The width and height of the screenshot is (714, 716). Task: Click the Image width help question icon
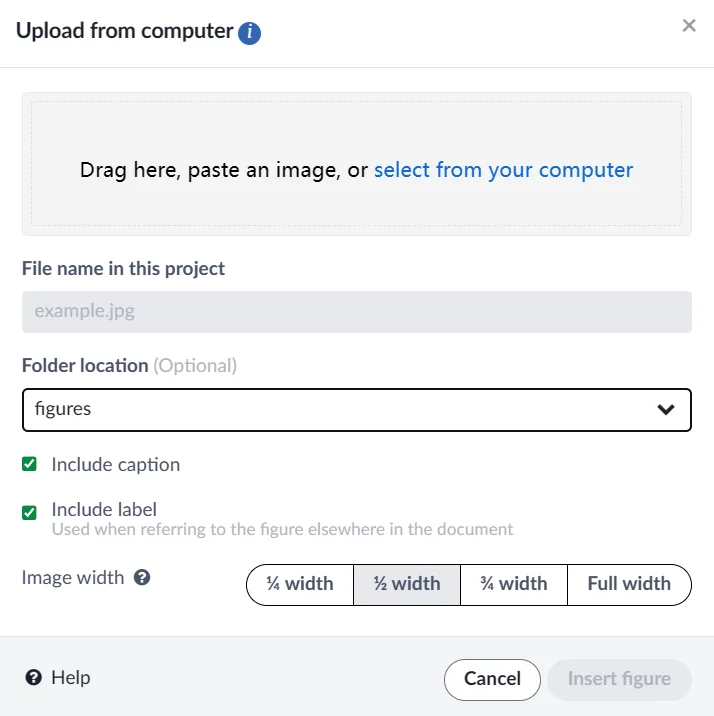point(142,578)
